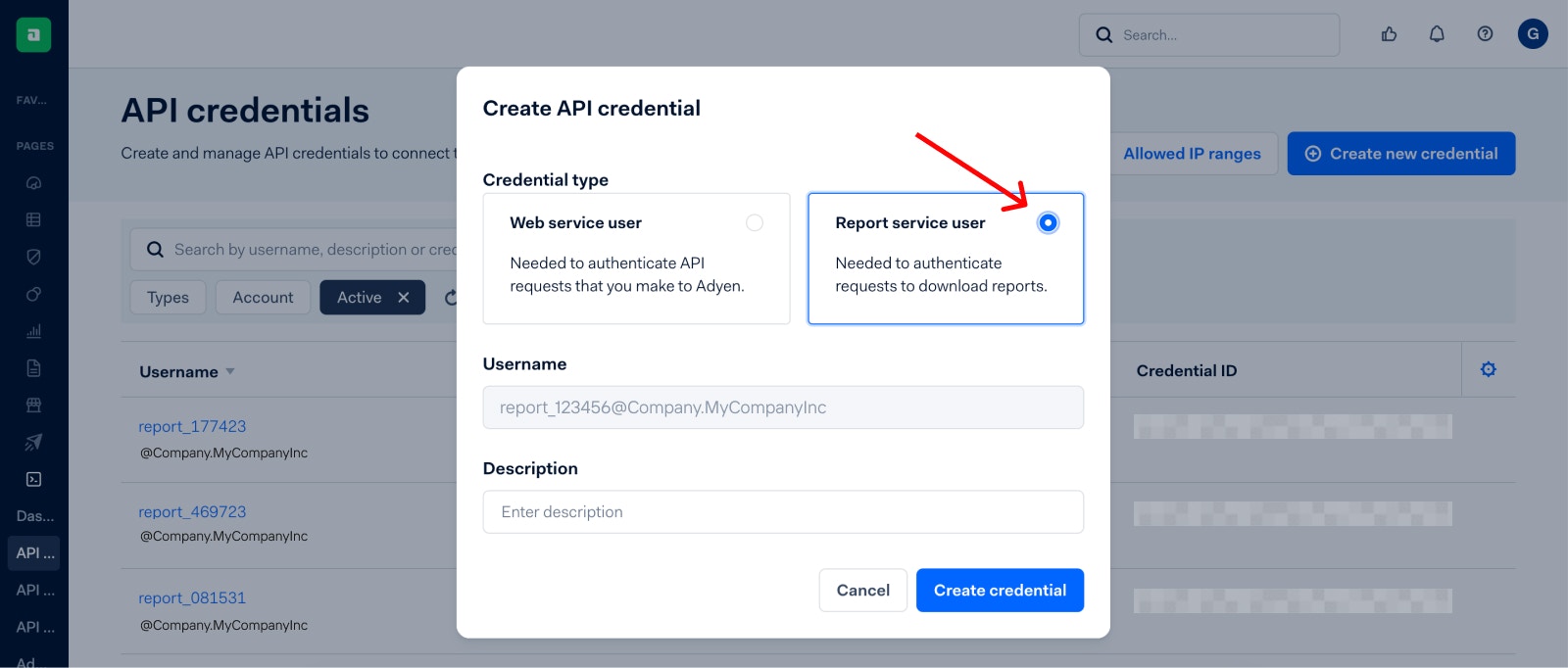Select the Report service user radio button
Image resolution: width=1568 pixels, height=668 pixels.
click(1048, 223)
